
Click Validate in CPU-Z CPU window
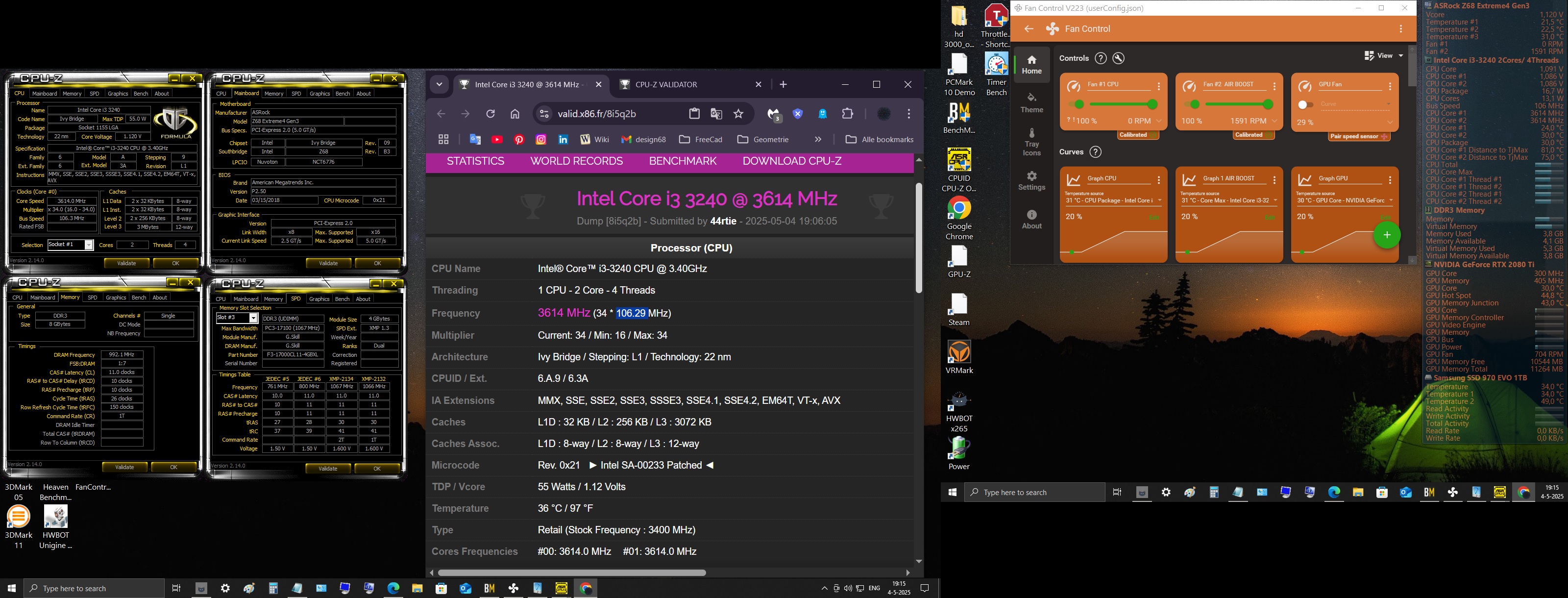(x=126, y=263)
